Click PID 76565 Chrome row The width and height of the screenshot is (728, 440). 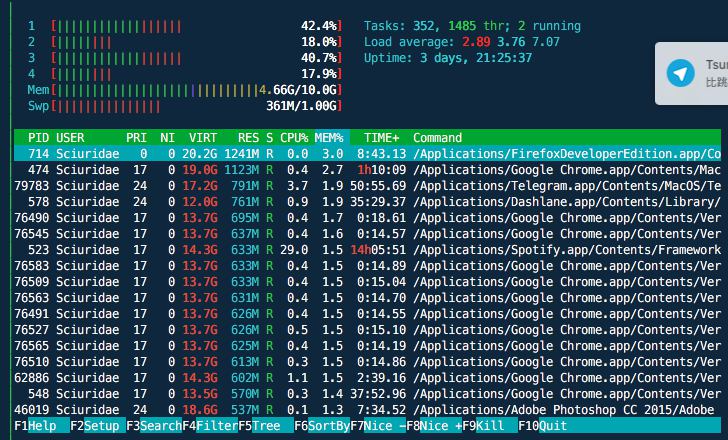(x=367, y=346)
